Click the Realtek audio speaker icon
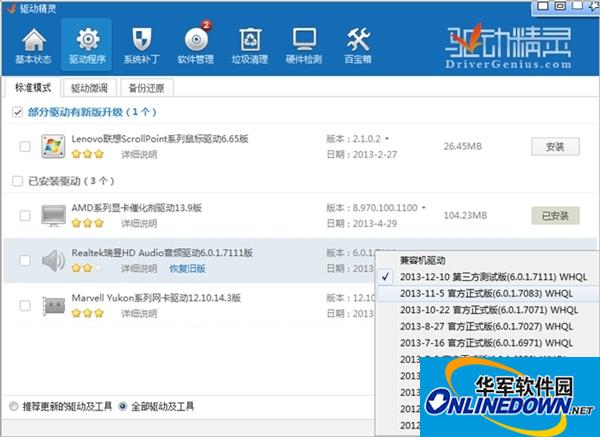This screenshot has height=437, width=600. click(x=53, y=261)
